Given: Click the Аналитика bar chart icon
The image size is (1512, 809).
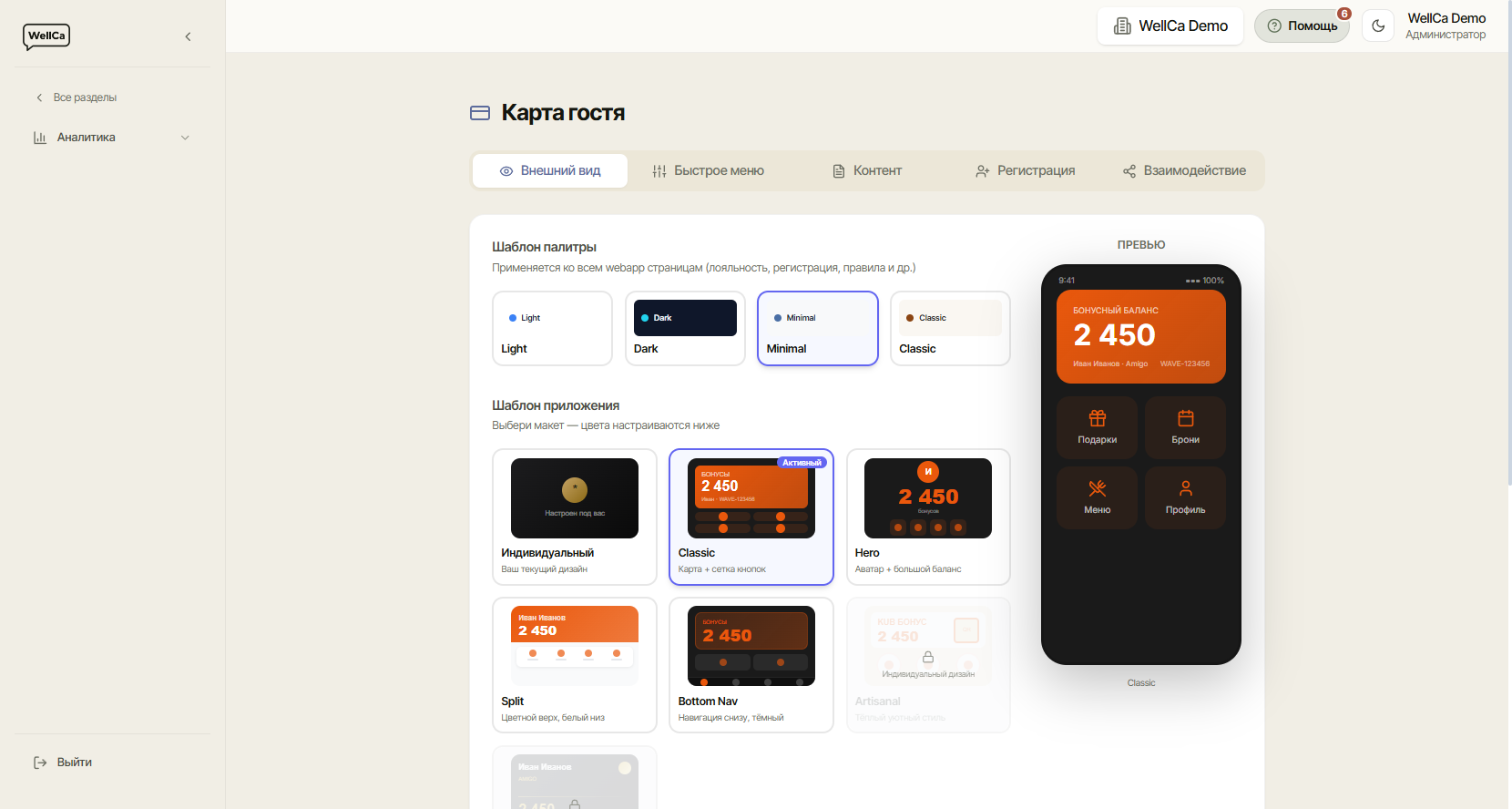Looking at the screenshot, I should [40, 138].
